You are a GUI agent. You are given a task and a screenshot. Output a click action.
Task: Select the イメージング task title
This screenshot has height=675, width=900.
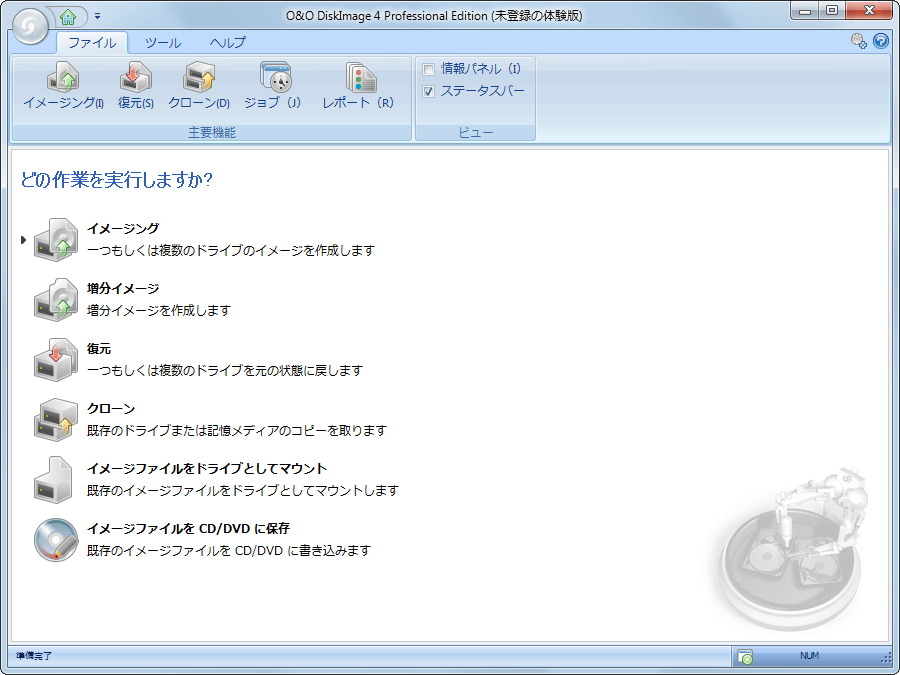pos(123,228)
